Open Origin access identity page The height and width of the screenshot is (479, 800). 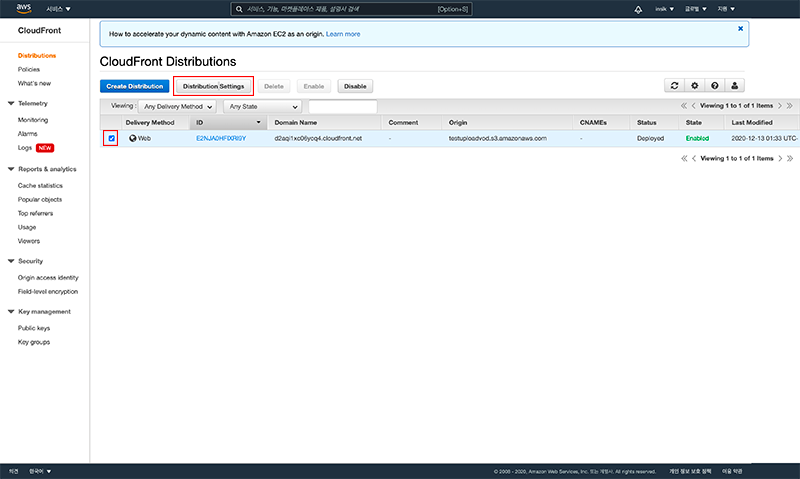point(48,278)
